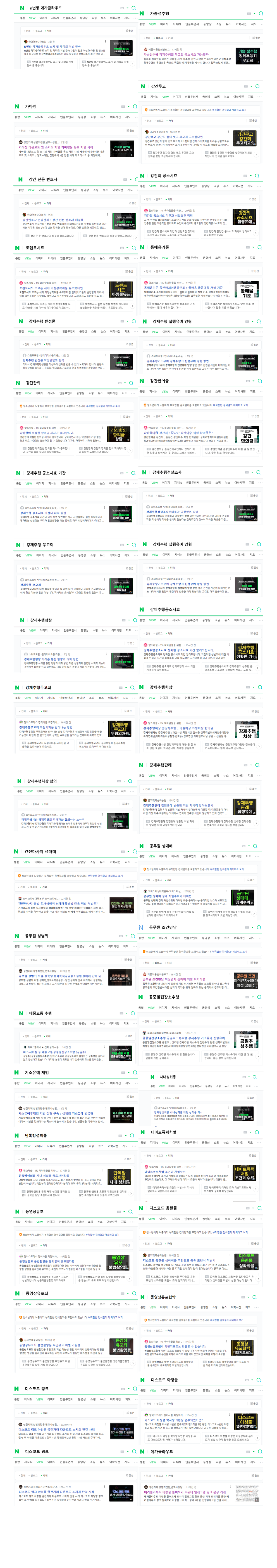Open the blog result title under the 강간무고 search
The width and height of the screenshot is (277, 1568).
174,137
